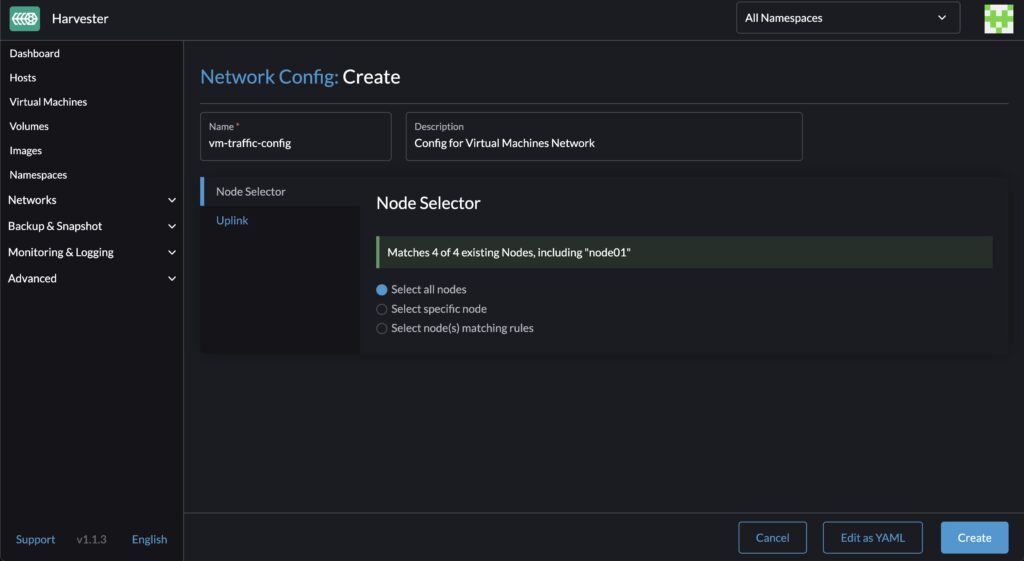
Task: Expand Backup & Snapshot menu group
Action: pyautogui.click(x=91, y=226)
